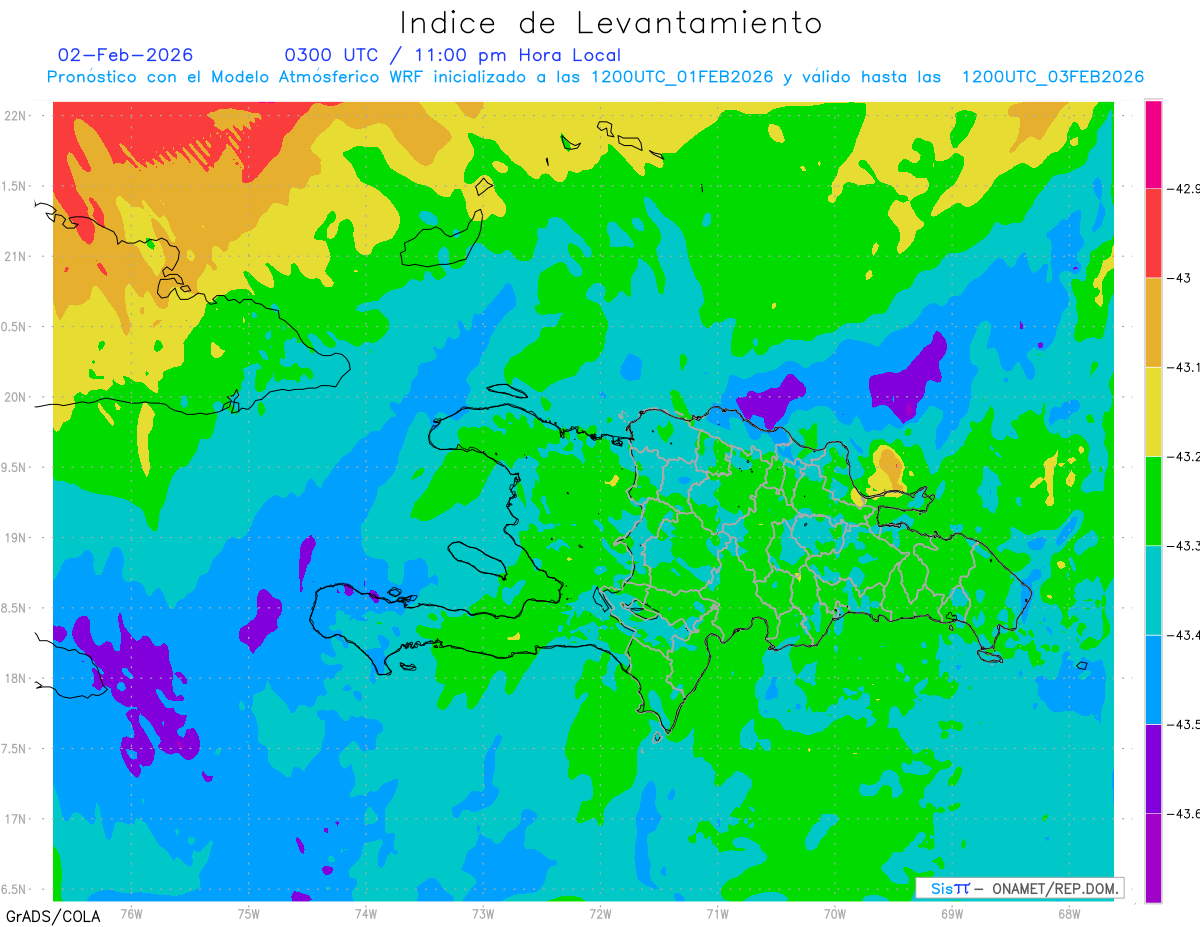Click the magenta swatch atop the color legend
Viewport: 1200px width, 927px height.
[x=1153, y=144]
